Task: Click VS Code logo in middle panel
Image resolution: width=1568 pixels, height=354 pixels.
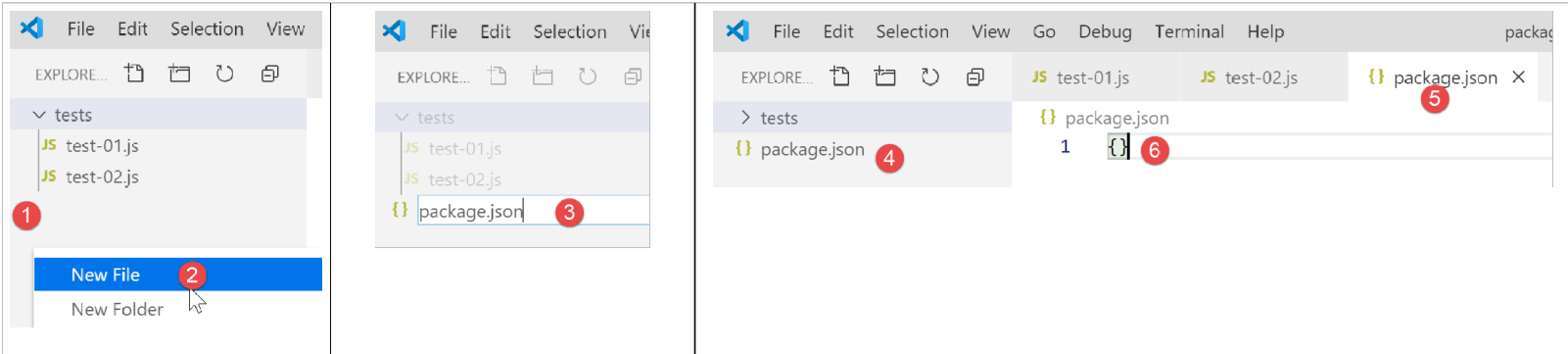Action: point(395,31)
